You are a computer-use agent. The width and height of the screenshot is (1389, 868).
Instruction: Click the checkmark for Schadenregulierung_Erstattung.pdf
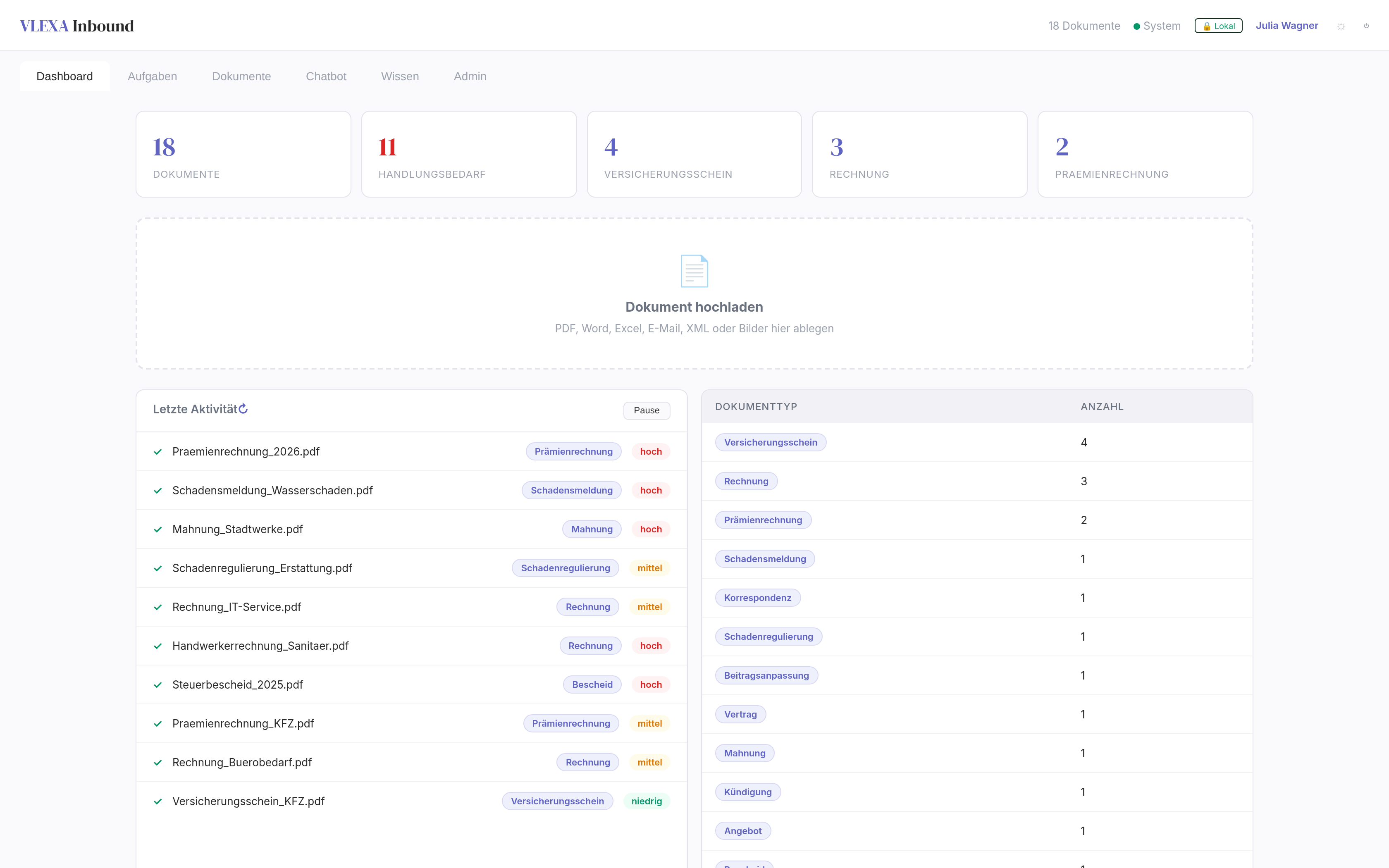158,568
